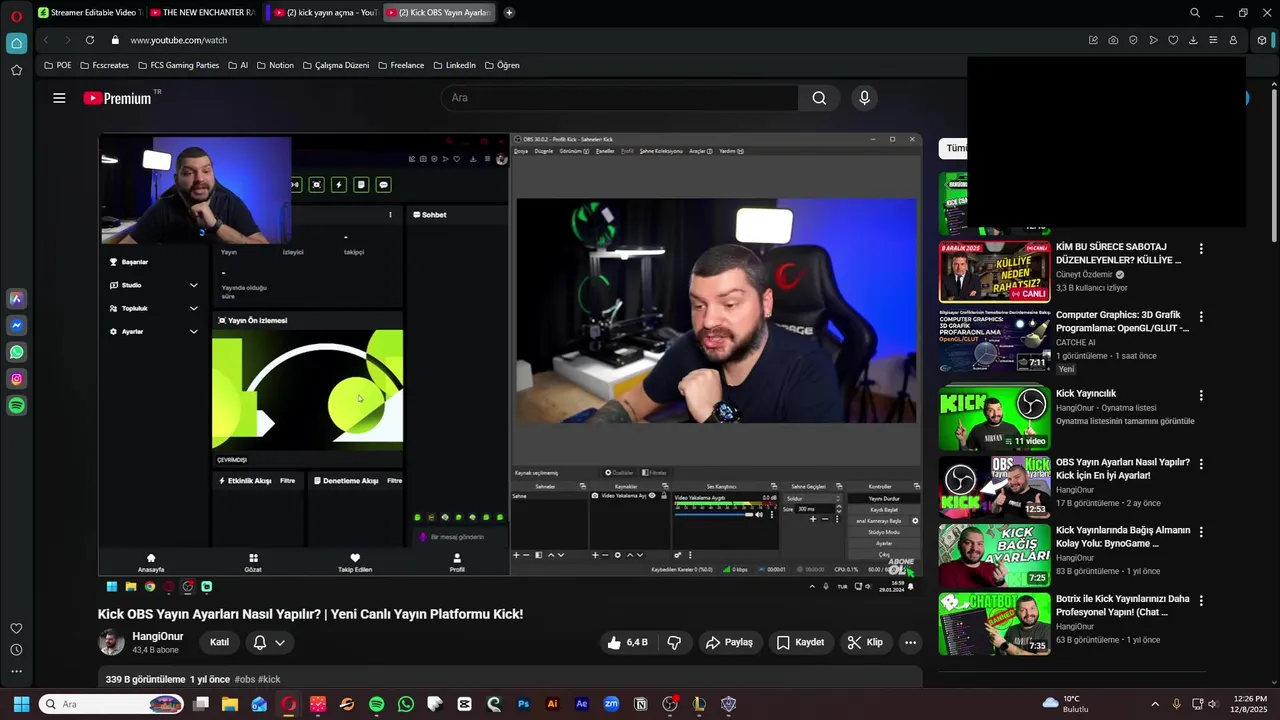
Task: Open Opera tab search magnifier
Action: coord(1195,13)
